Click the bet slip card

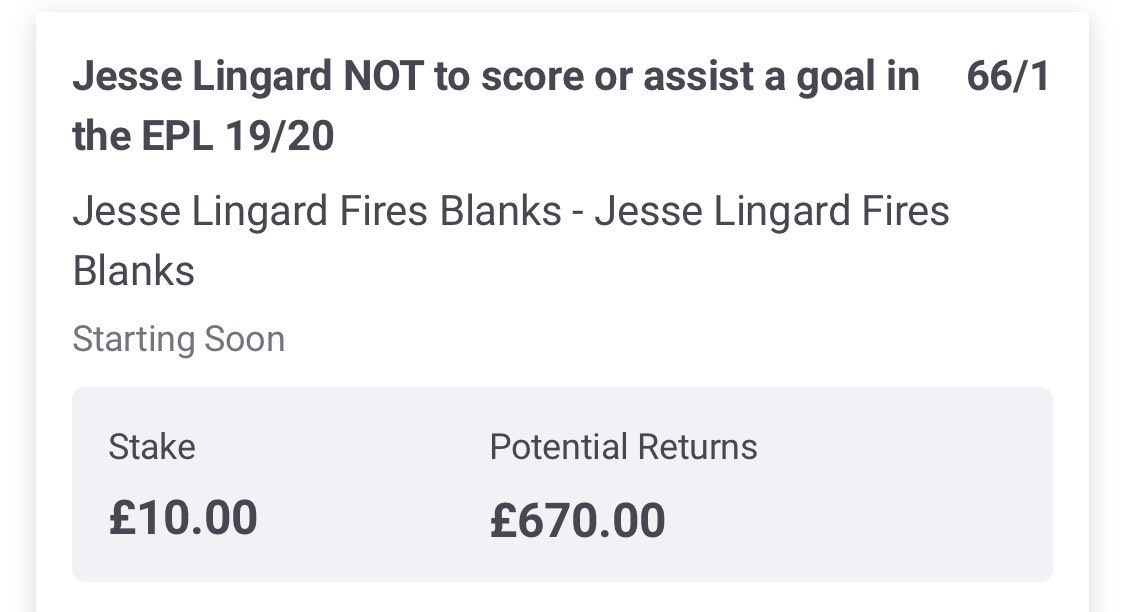[562, 300]
